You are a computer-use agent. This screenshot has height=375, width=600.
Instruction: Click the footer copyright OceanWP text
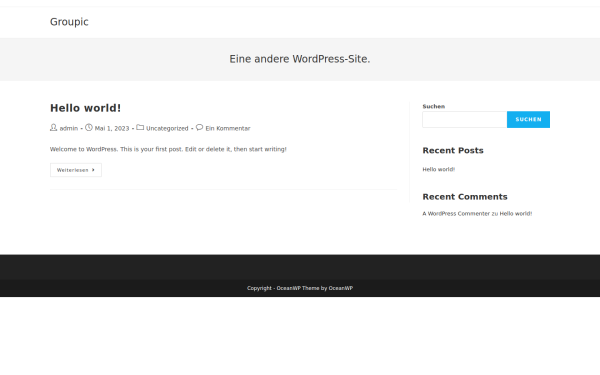click(300, 288)
